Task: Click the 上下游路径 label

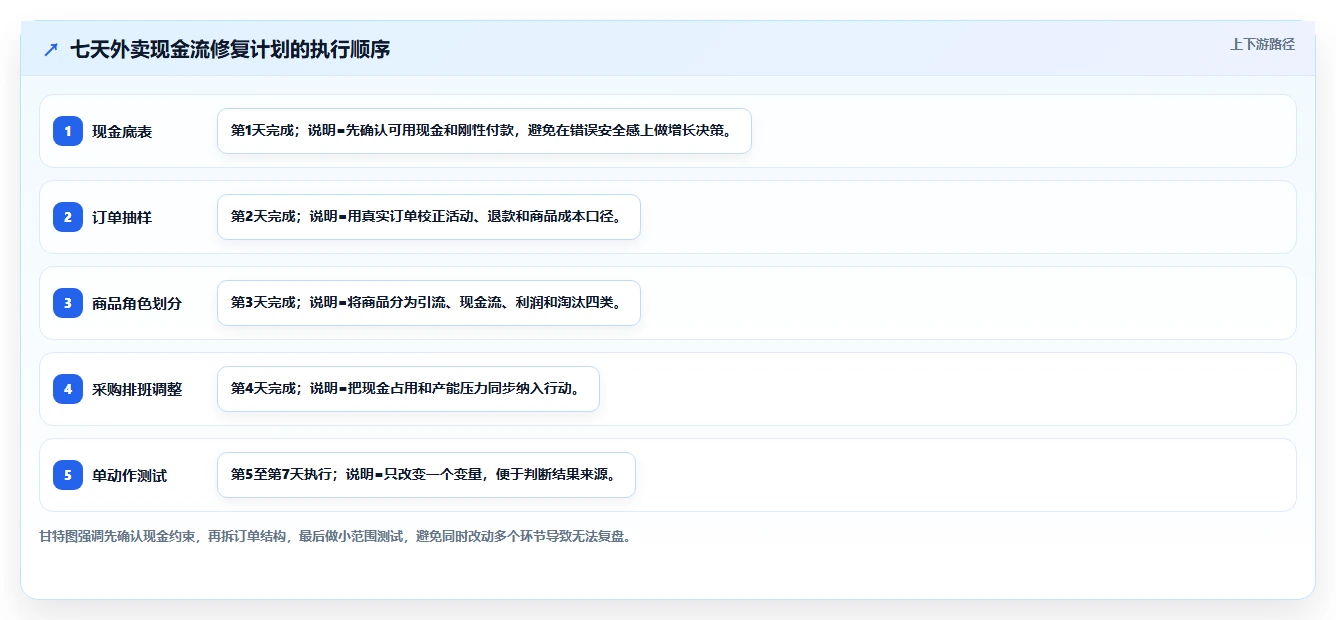Action: click(1262, 44)
